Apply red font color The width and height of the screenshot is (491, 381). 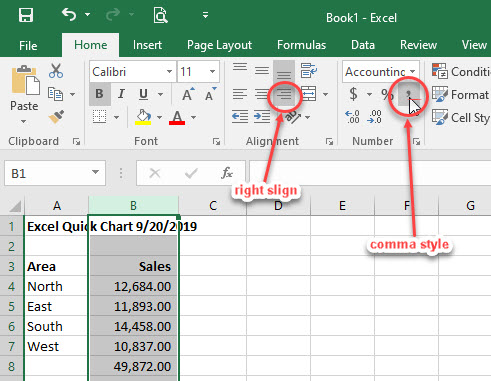click(177, 117)
